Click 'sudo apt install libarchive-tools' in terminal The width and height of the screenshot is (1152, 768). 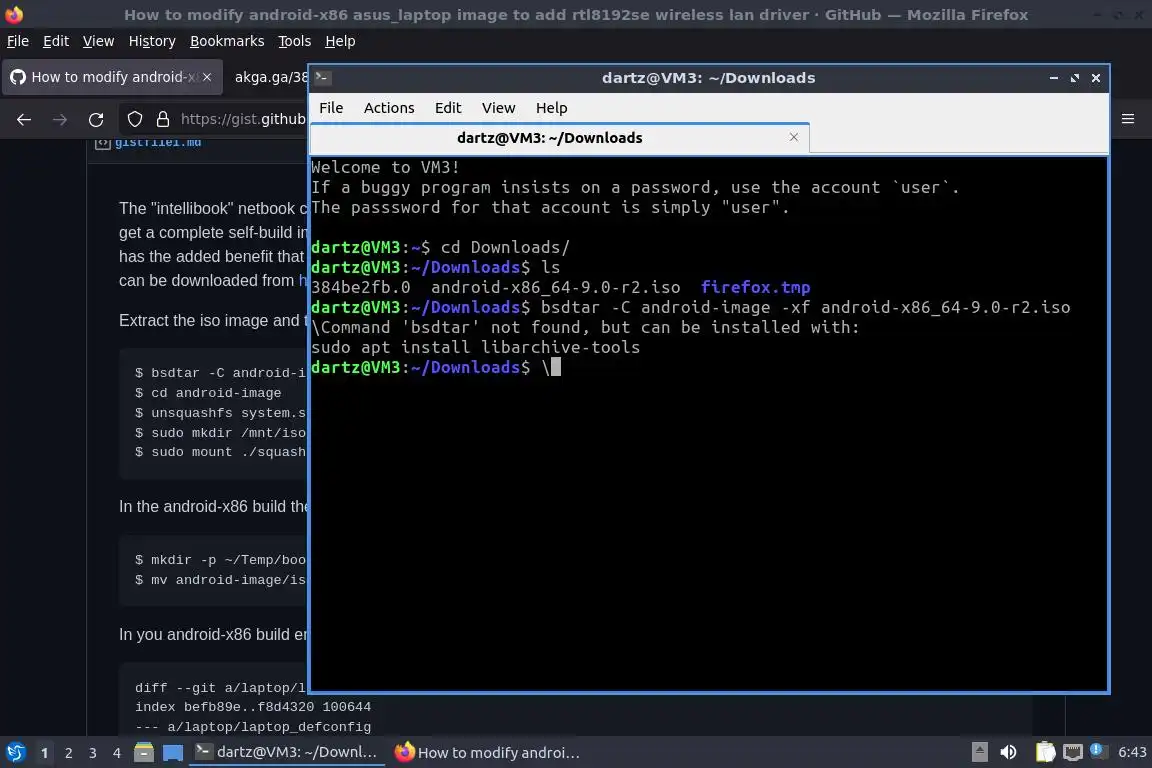[x=475, y=348]
